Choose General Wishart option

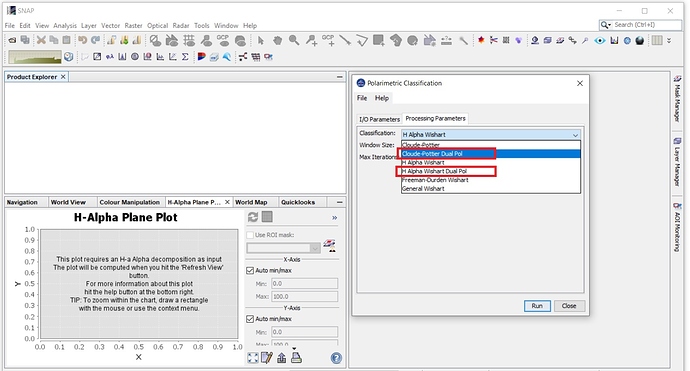click(491, 188)
